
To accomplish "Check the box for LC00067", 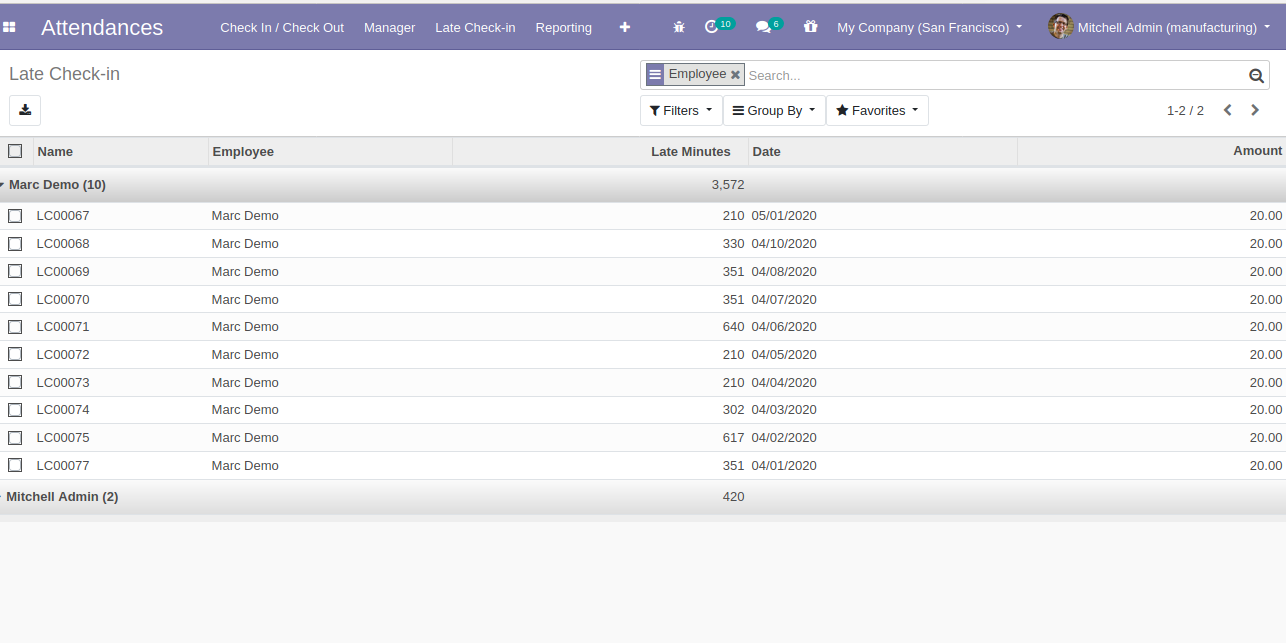I will 15,216.
